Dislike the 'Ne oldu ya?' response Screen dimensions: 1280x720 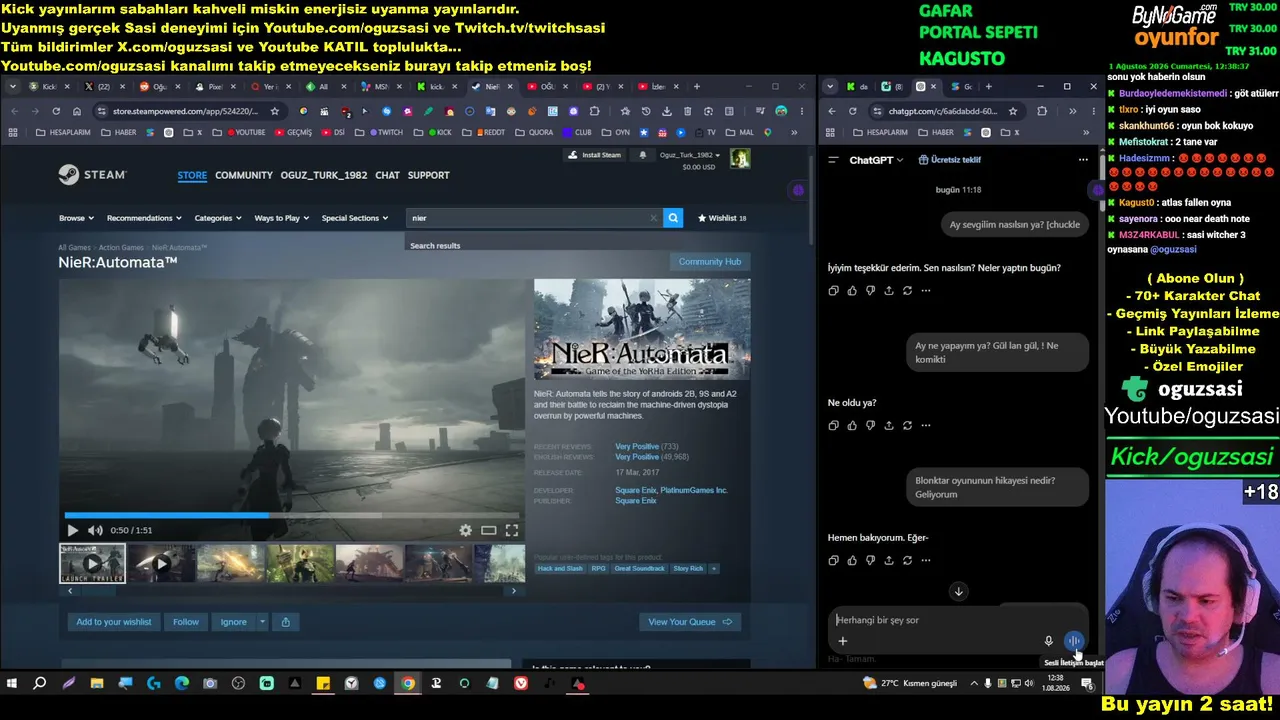870,425
